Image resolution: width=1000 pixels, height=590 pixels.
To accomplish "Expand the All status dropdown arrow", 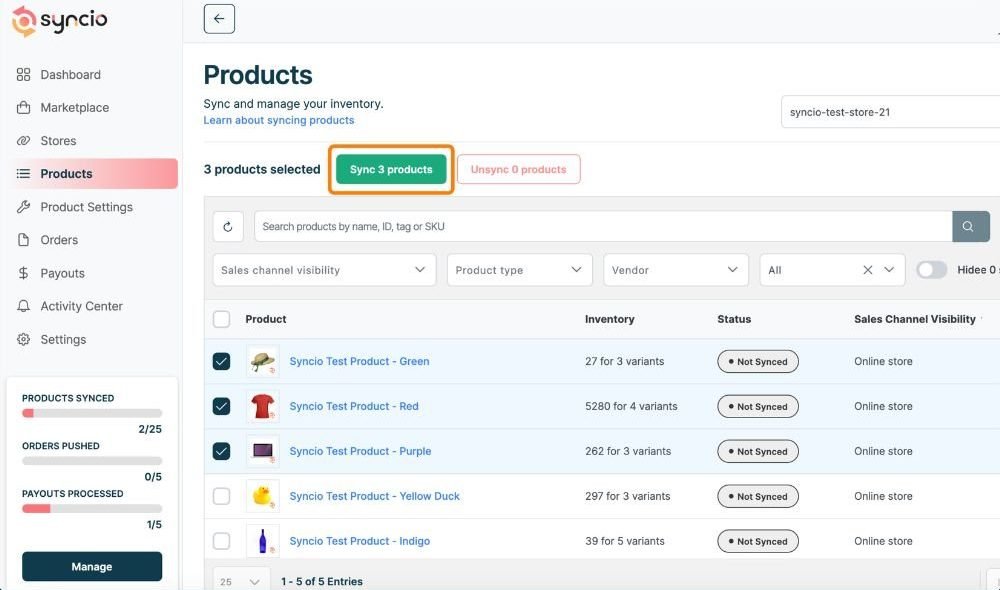I will 889,270.
